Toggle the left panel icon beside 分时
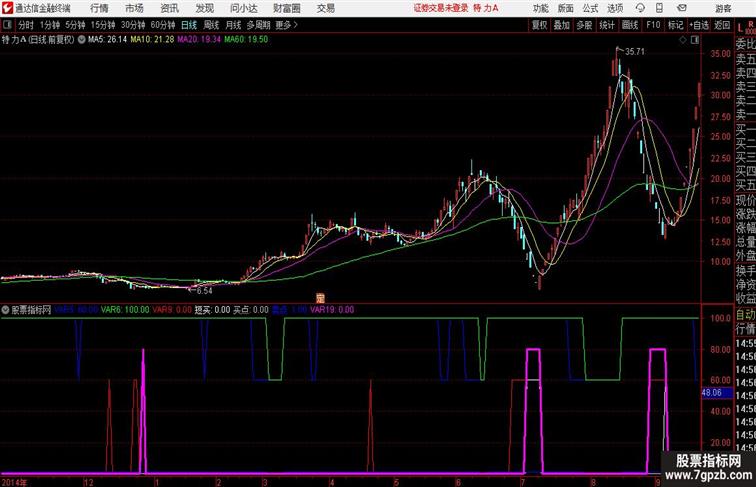756x487 pixels. point(7,25)
